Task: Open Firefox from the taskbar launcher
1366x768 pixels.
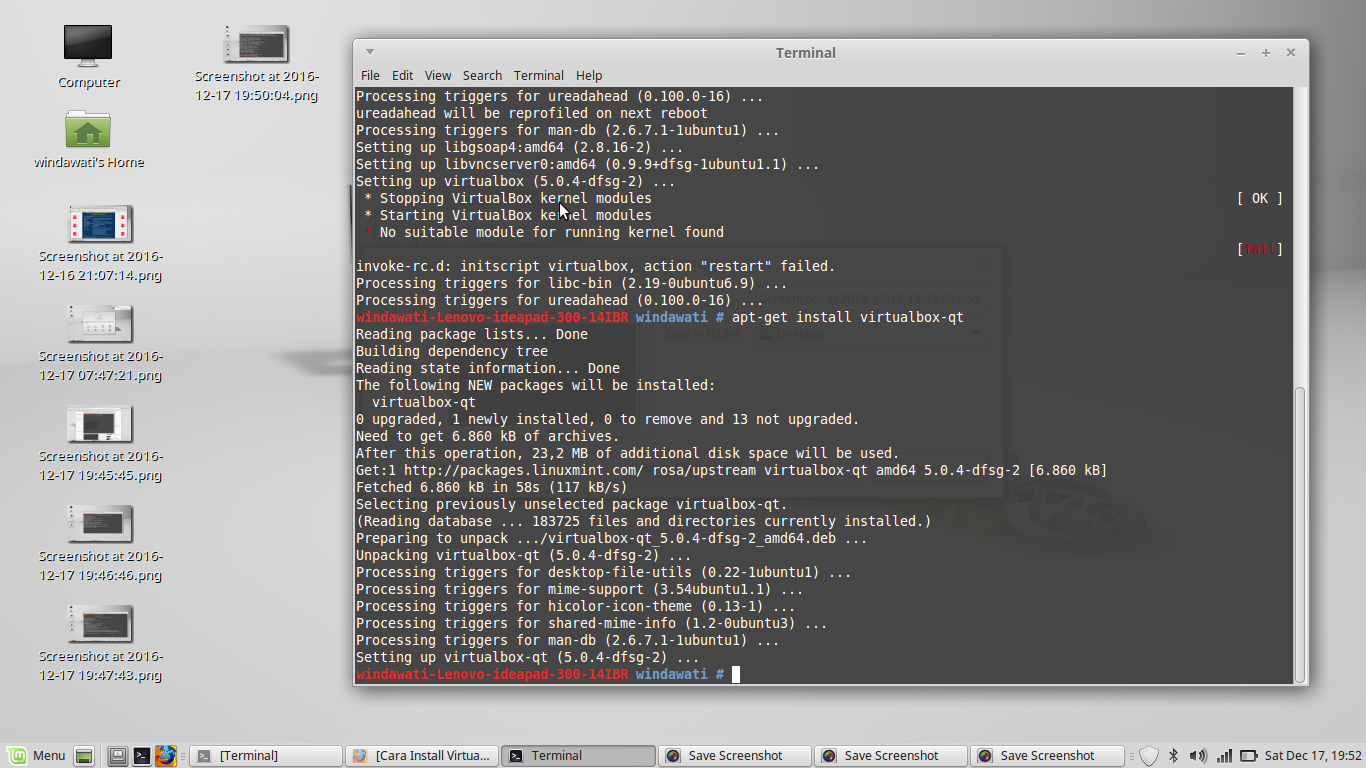Action: (x=165, y=755)
